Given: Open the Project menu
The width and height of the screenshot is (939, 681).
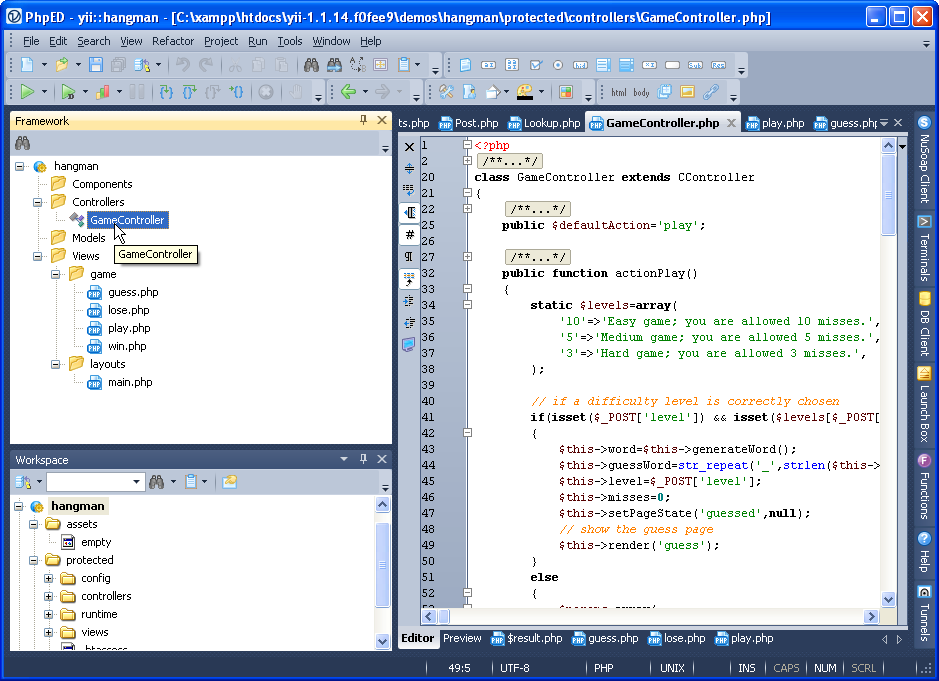Looking at the screenshot, I should [x=221, y=41].
